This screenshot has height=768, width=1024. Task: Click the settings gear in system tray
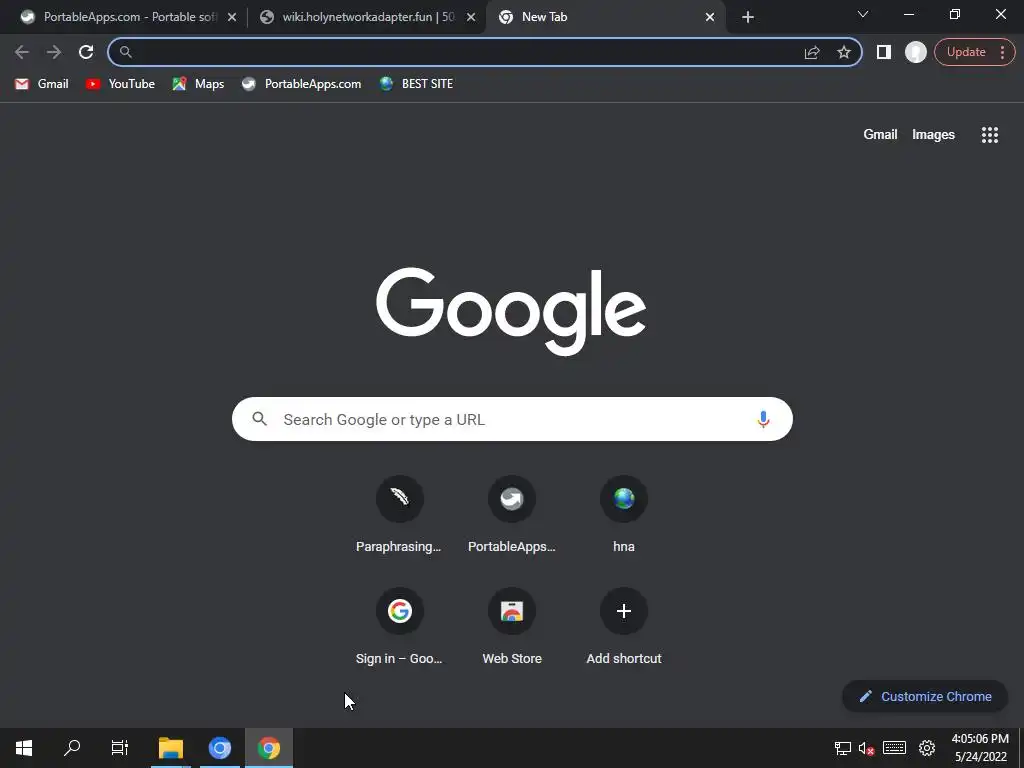coord(927,748)
